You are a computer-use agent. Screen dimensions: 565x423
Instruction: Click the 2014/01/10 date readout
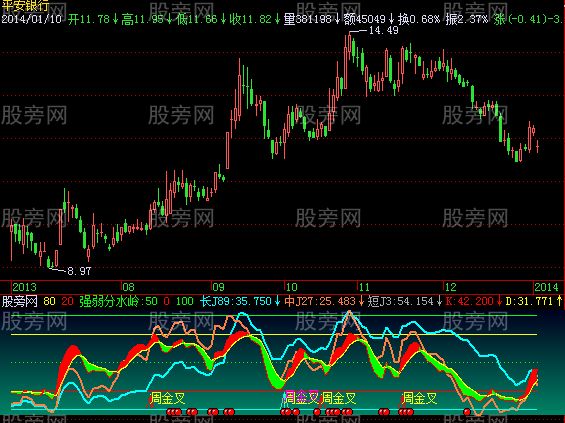[32, 19]
